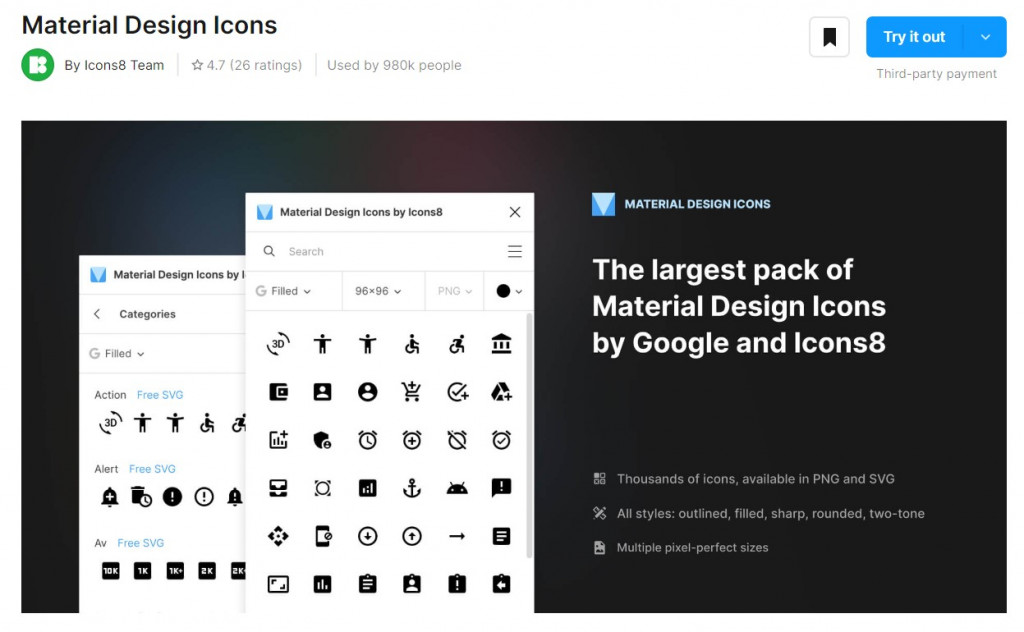Open the 96×96 size dropdown
1024x632 pixels.
tap(378, 291)
